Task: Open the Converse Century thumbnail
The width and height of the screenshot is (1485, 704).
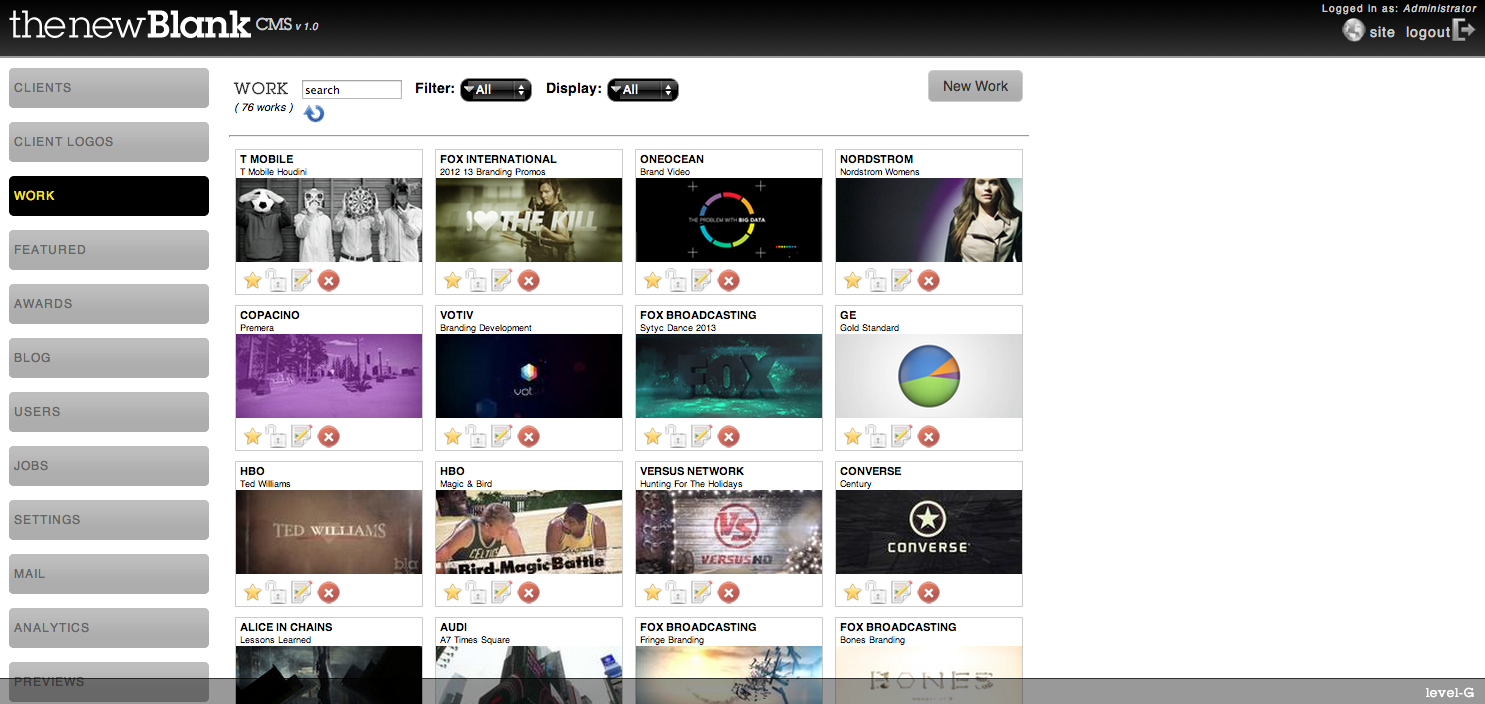Action: click(929, 532)
